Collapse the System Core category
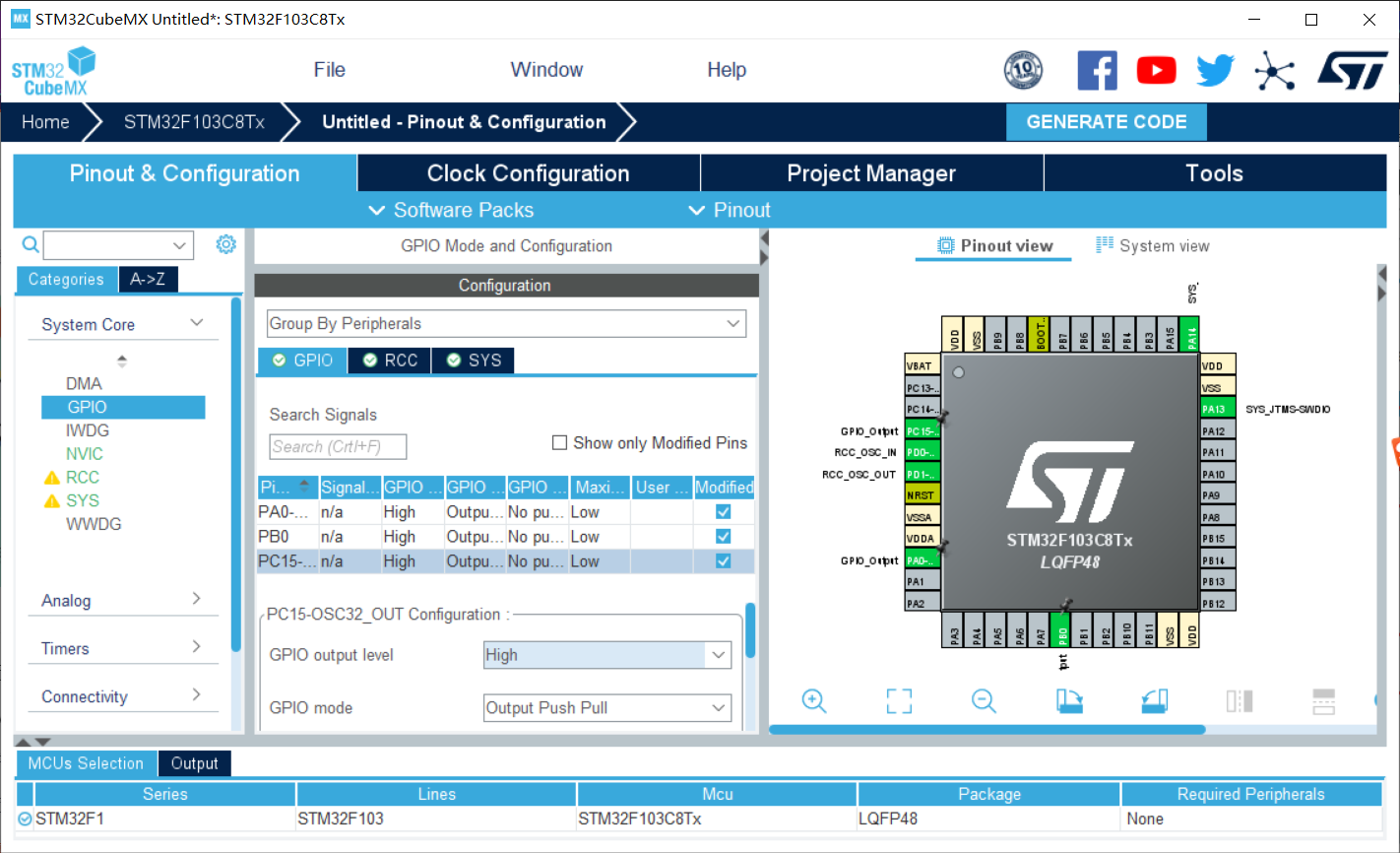The image size is (1400, 853). [197, 323]
